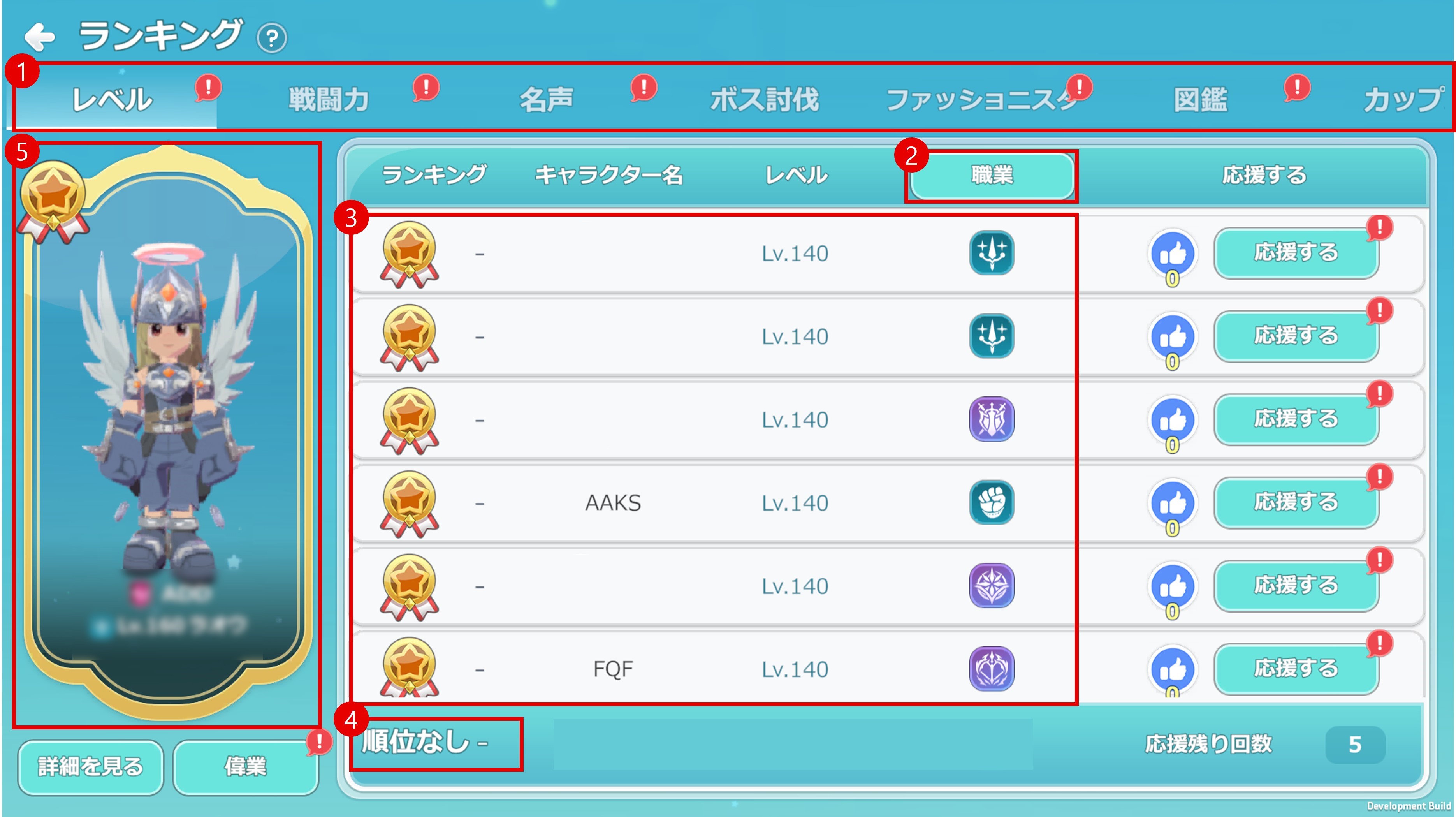Open the 図鑑 tab
The width and height of the screenshot is (1456, 817).
pyautogui.click(x=1201, y=100)
